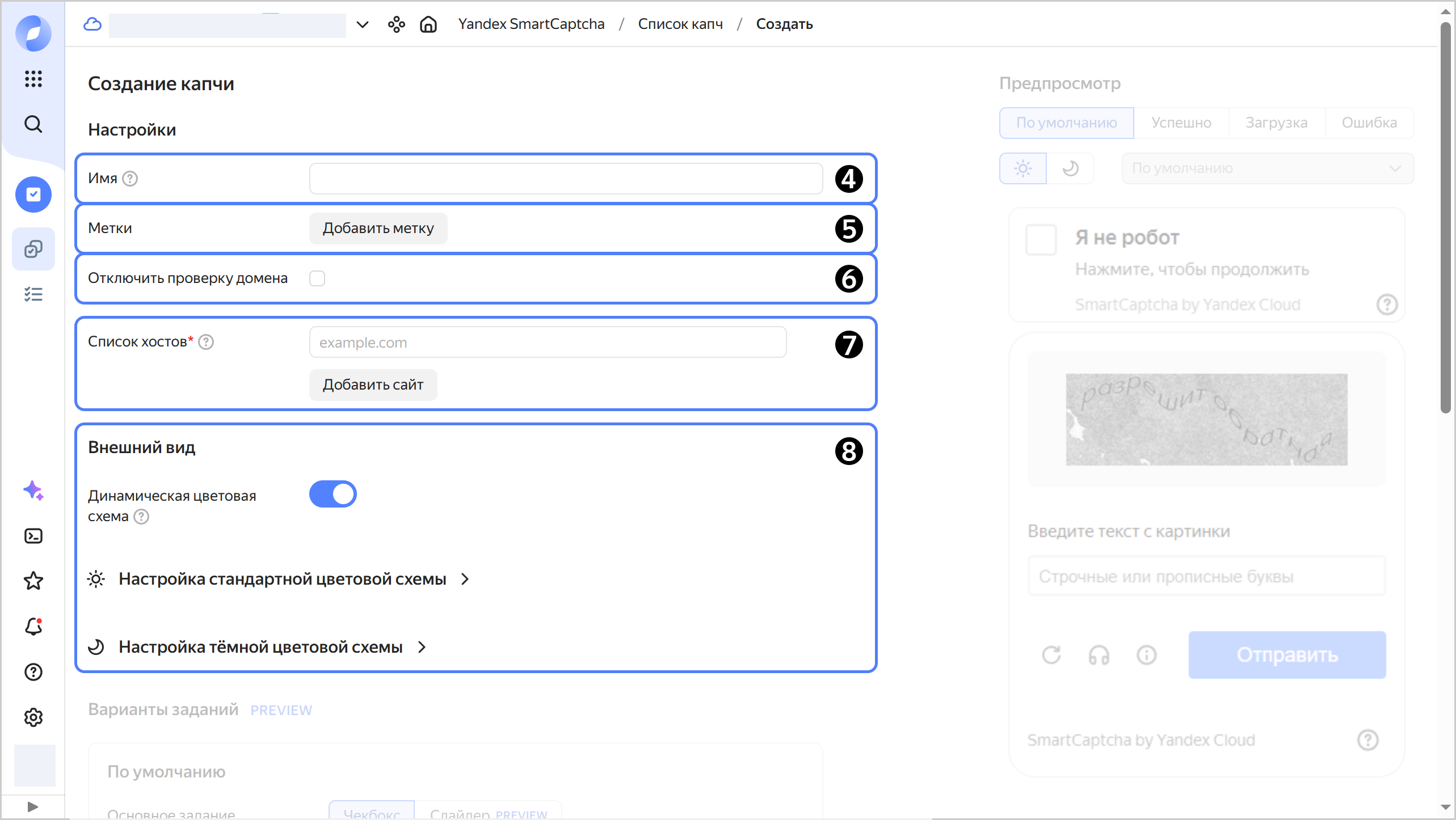The height and width of the screenshot is (820, 1456).
Task: Open the notifications bell icon
Action: point(33,627)
